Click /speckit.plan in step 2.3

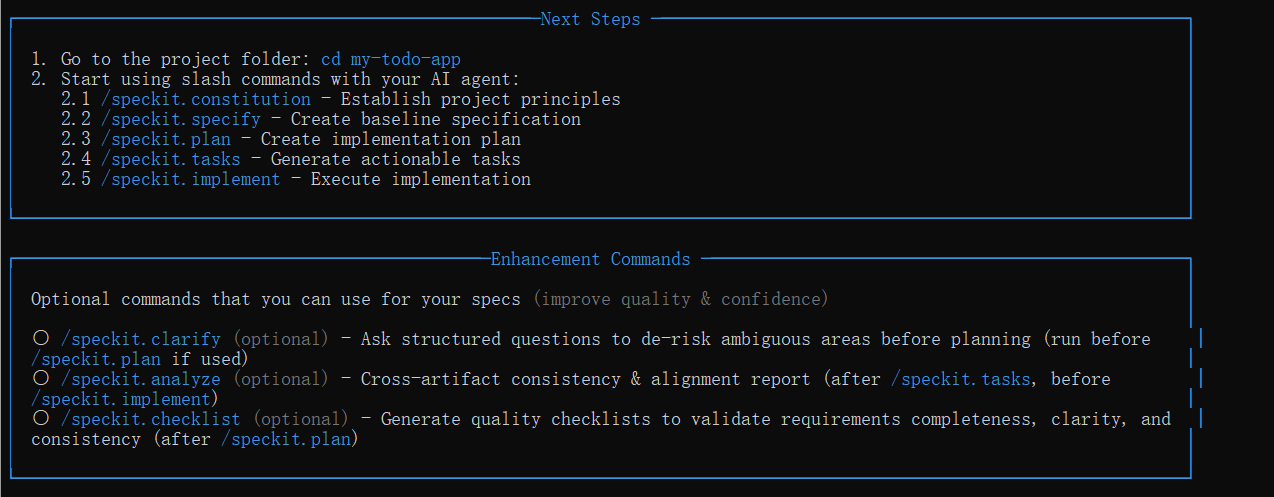[x=165, y=139]
